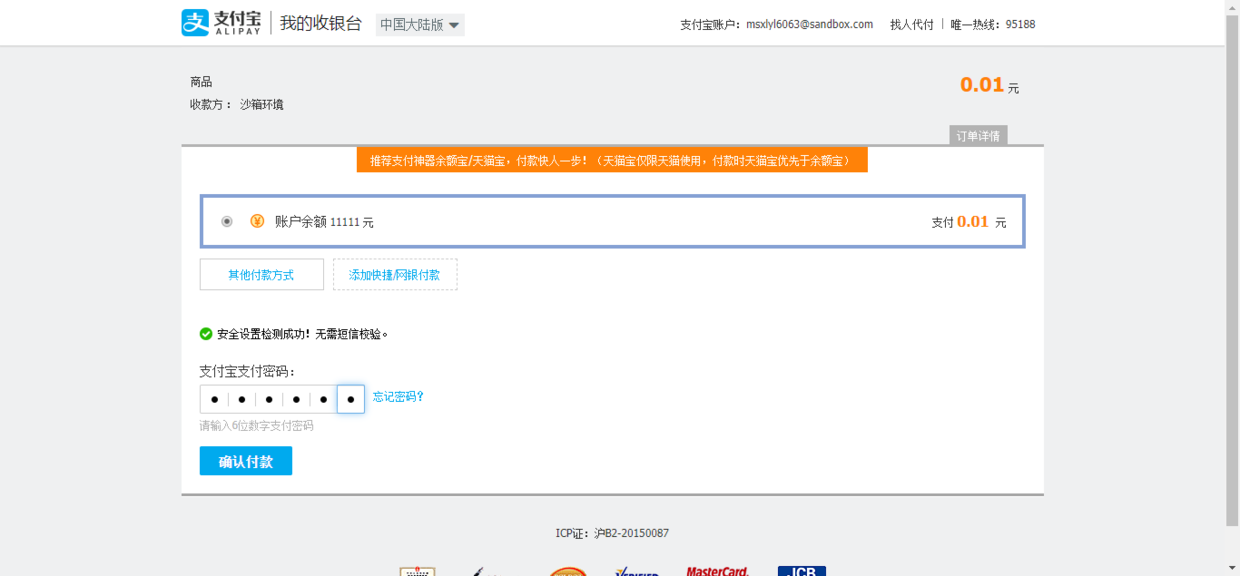Click the yuan coin icon beside 账户余额

click(257, 221)
